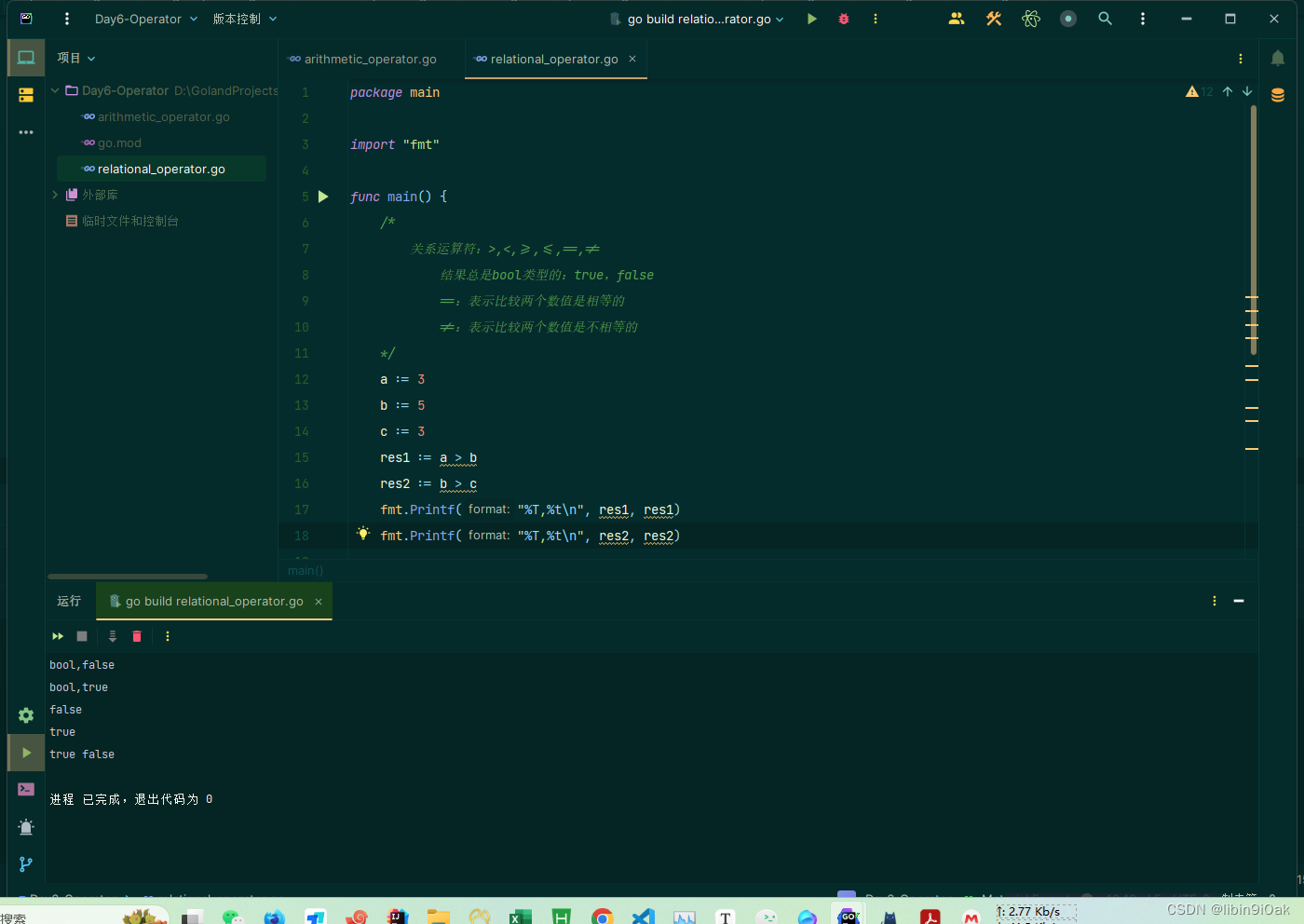Open the Problems tool window icon

click(26, 826)
